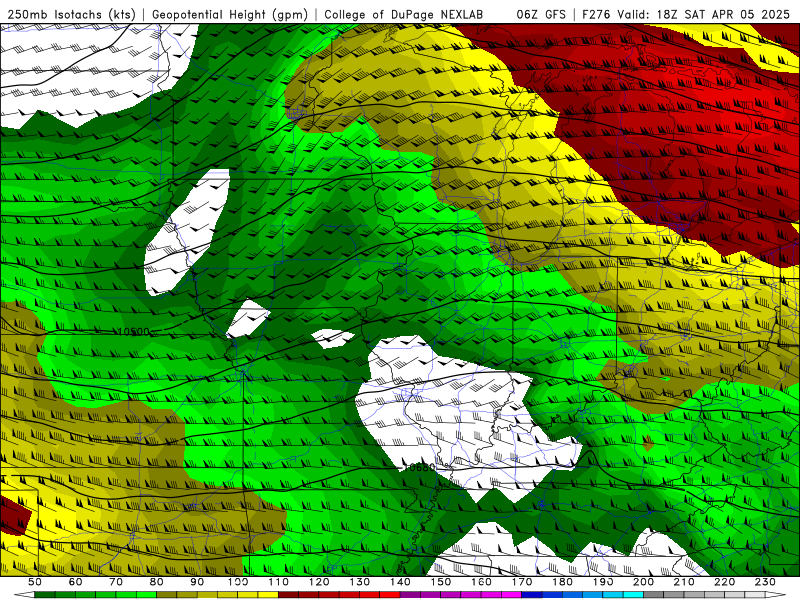Click the 200 value on the color scale

[643, 582]
